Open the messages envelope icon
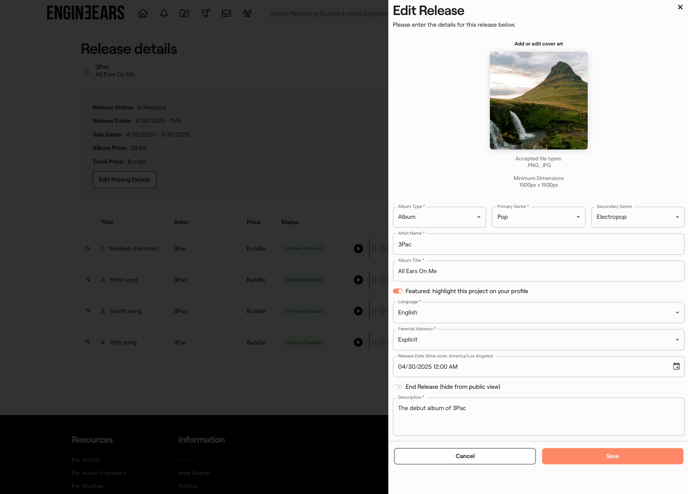 point(226,14)
